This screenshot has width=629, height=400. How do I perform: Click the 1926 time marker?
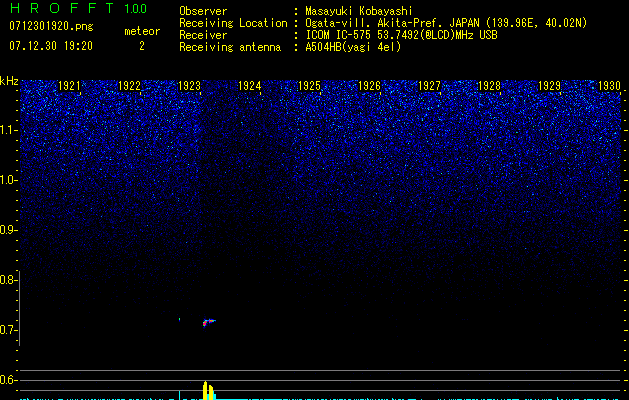(x=369, y=86)
